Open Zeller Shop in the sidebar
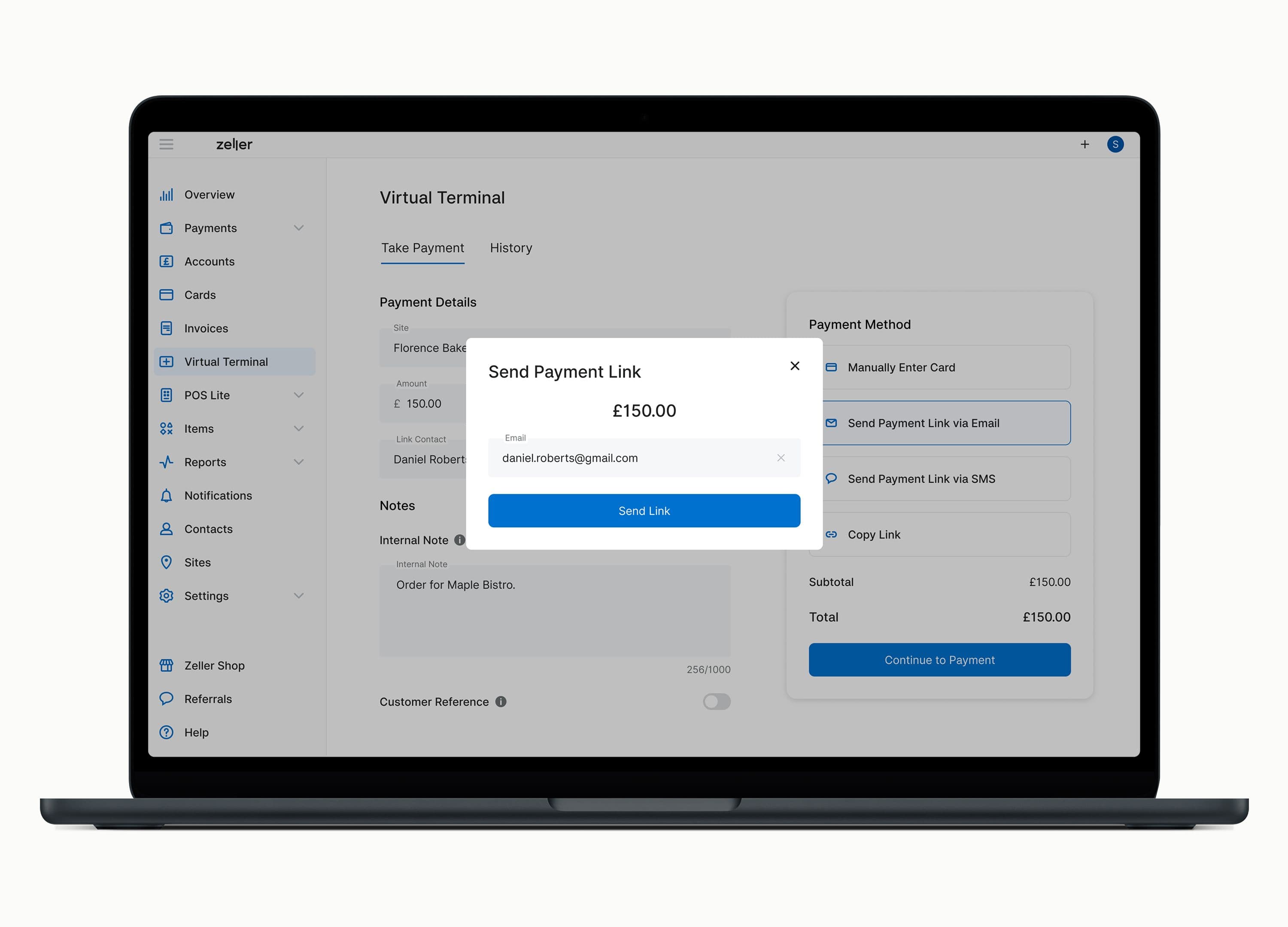 214,665
